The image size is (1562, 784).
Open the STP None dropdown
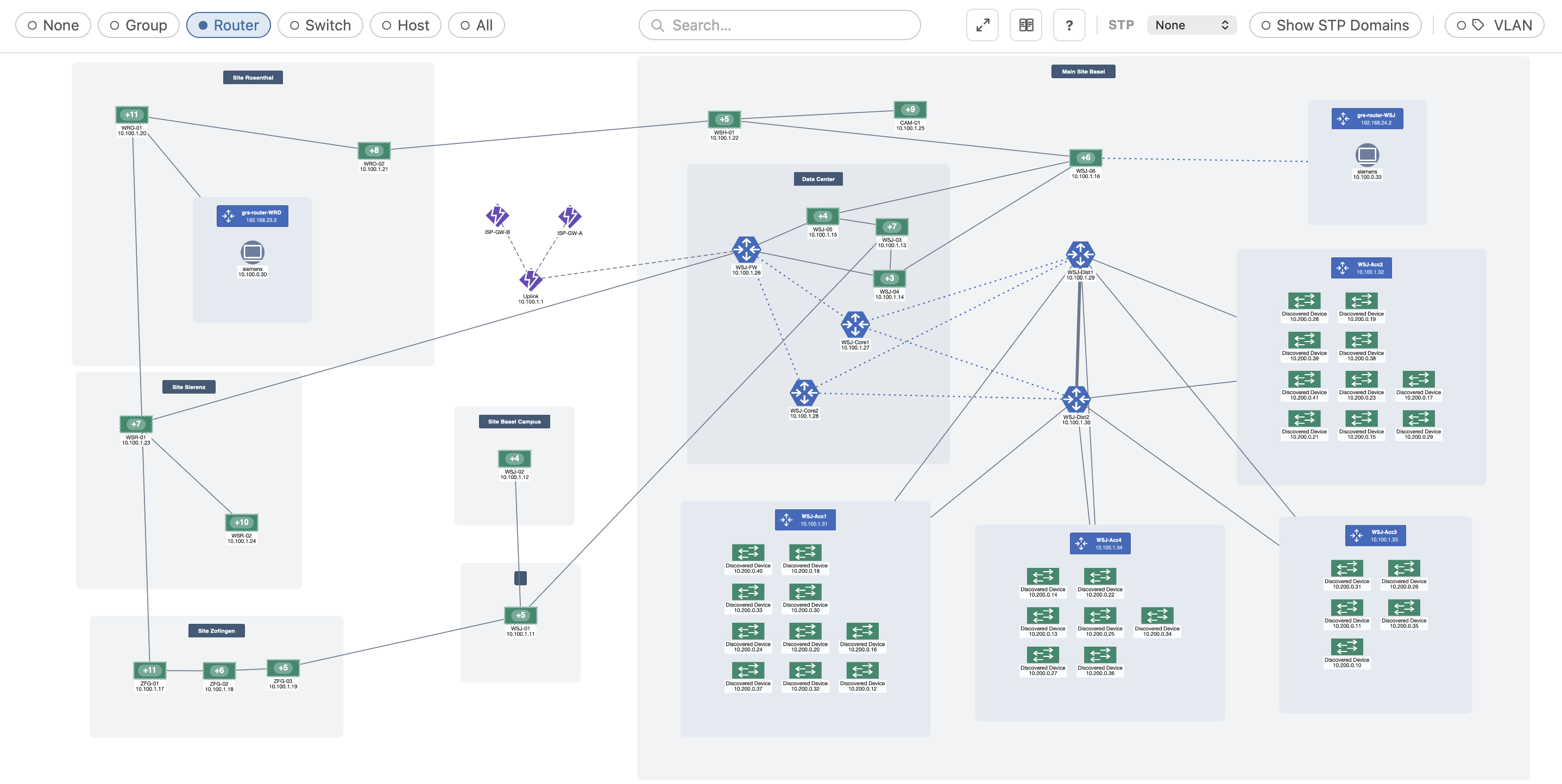coord(1192,25)
